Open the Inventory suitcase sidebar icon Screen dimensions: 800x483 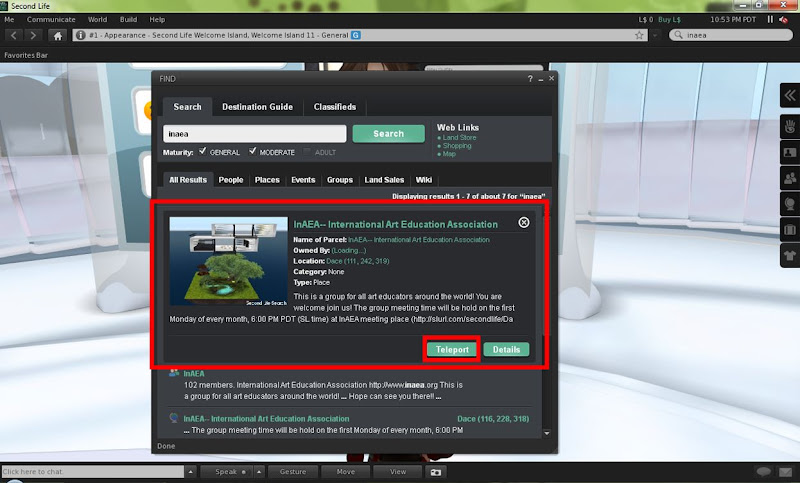click(x=790, y=230)
